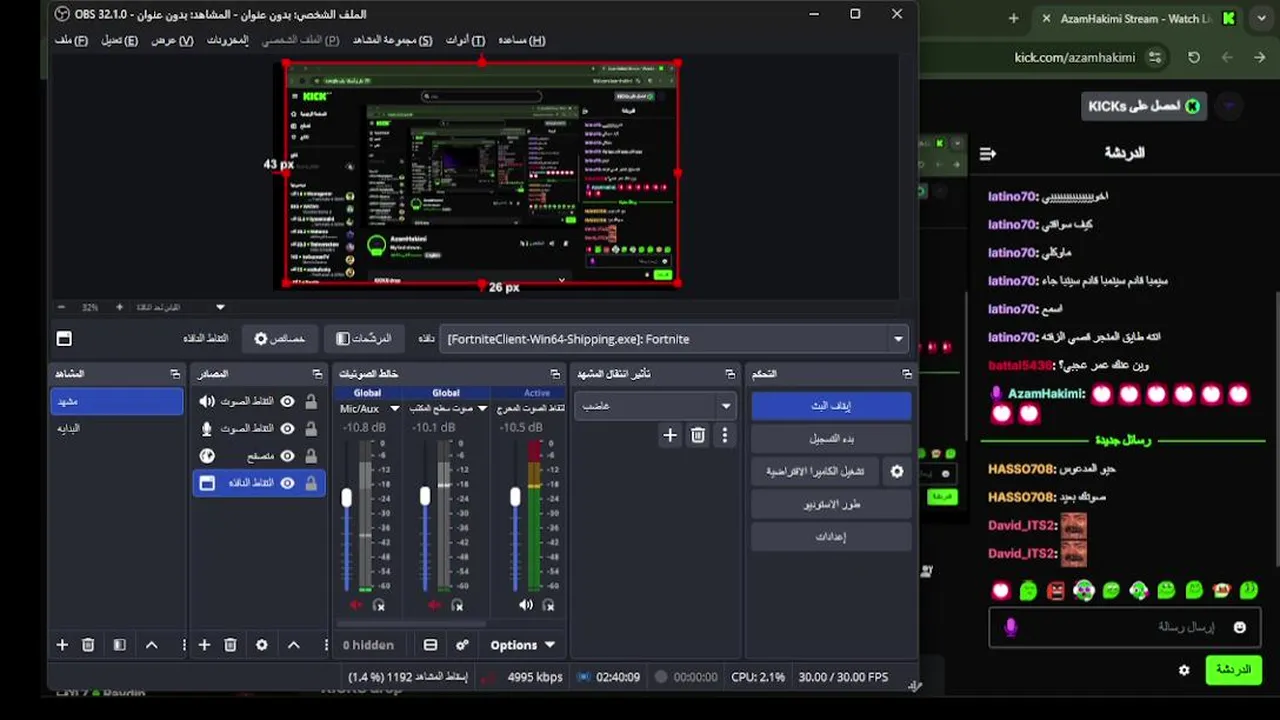Open the View (V) menu in OBS
1280x720 pixels.
click(172, 40)
